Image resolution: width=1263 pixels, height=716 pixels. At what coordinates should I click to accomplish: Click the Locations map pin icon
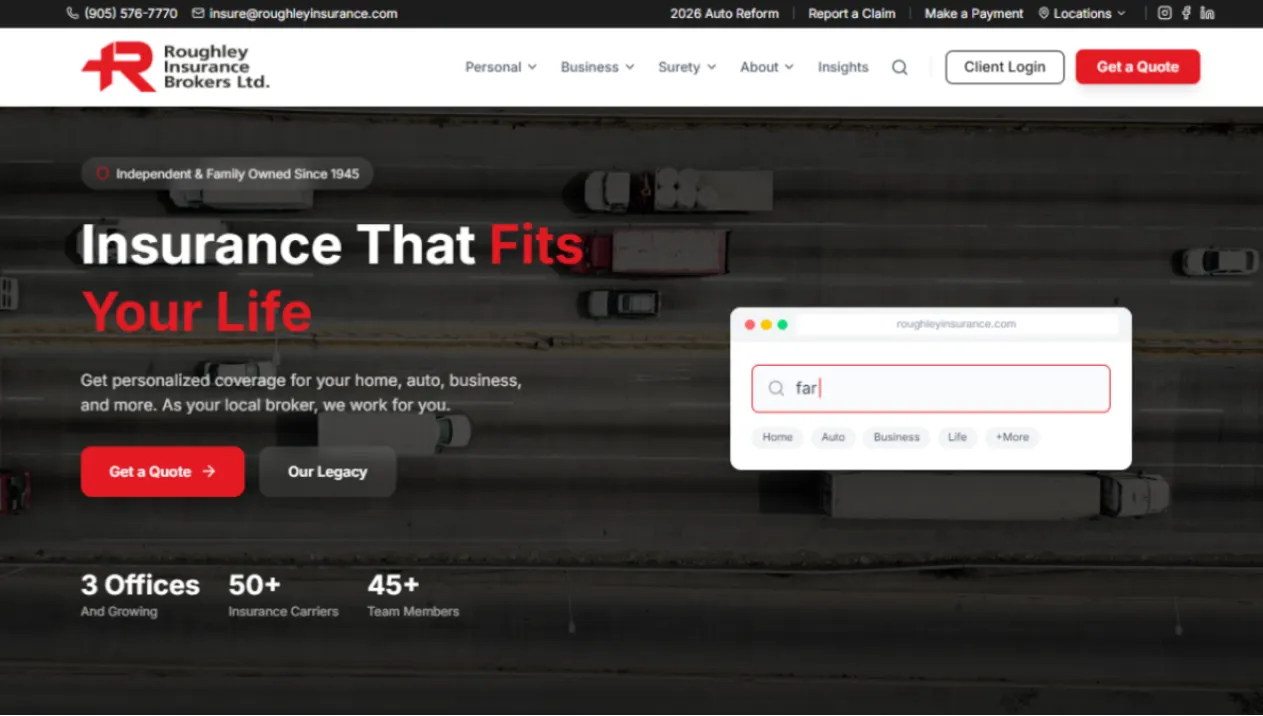(x=1044, y=14)
